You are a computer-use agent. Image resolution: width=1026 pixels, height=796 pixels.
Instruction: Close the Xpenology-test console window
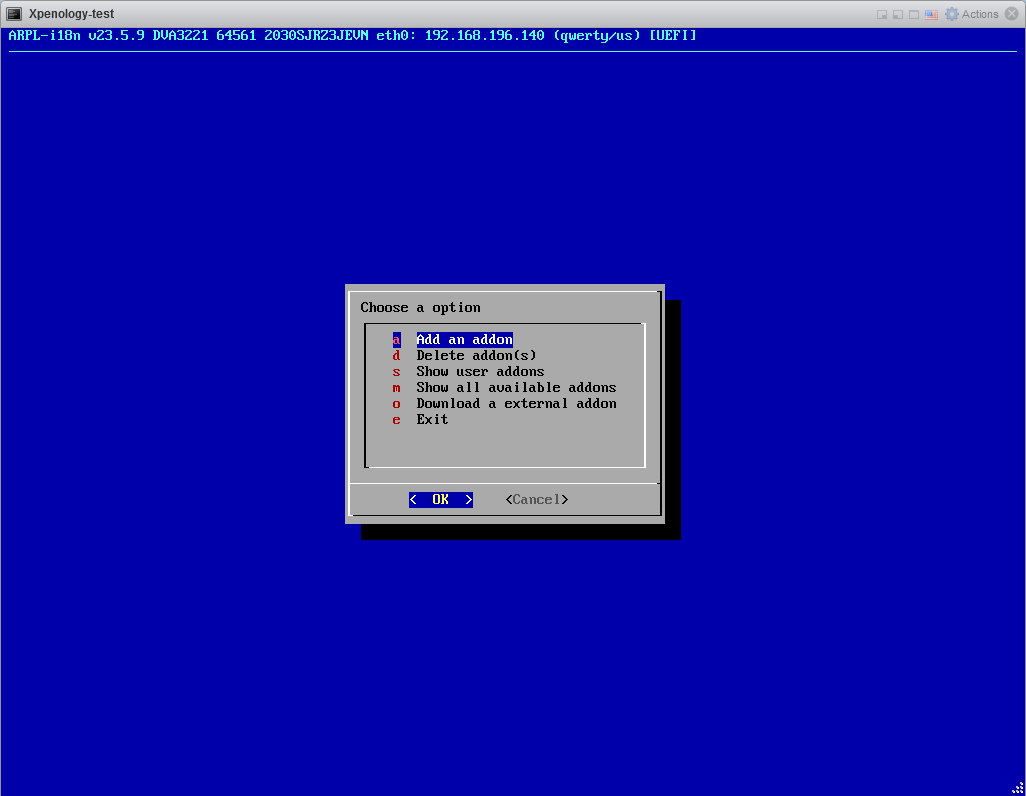coord(1013,14)
